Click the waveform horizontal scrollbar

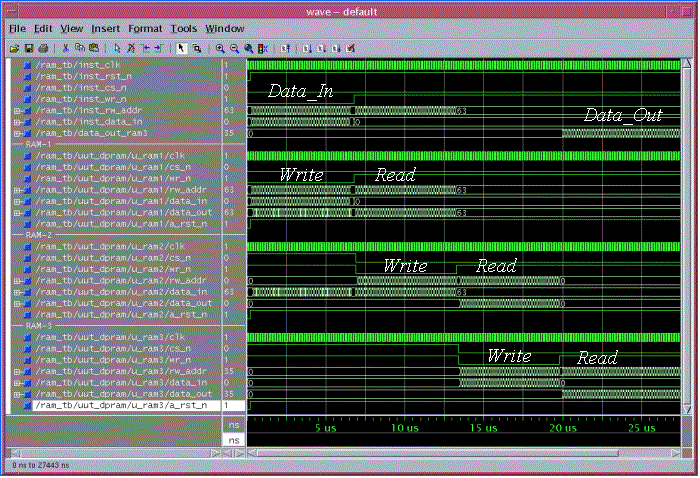tap(460, 453)
